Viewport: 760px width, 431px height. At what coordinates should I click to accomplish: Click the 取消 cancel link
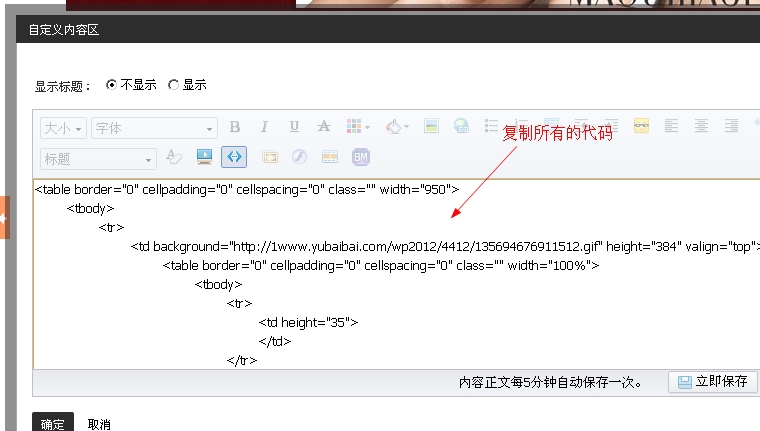[x=99, y=424]
